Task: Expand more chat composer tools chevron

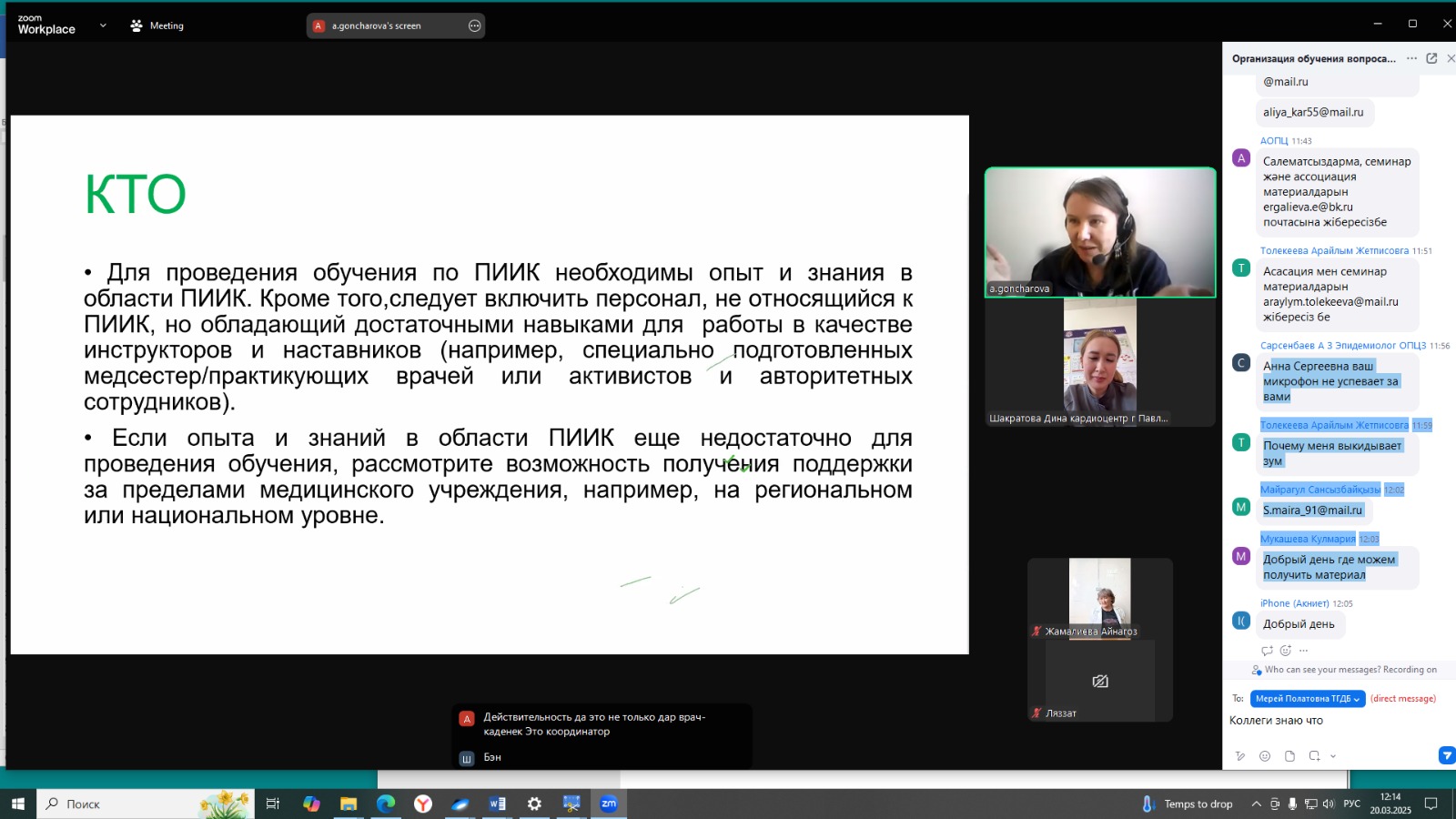Action: (x=1333, y=756)
